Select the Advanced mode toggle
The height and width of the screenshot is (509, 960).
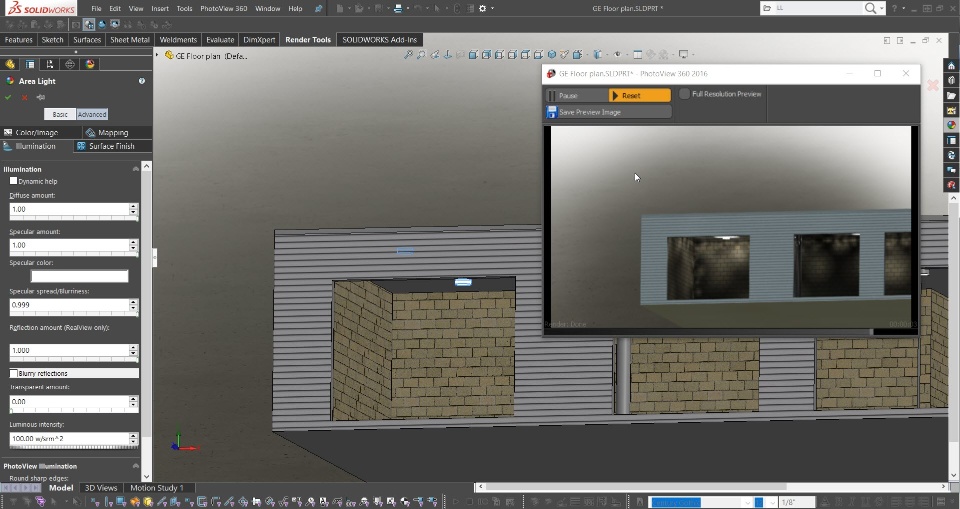coord(92,115)
